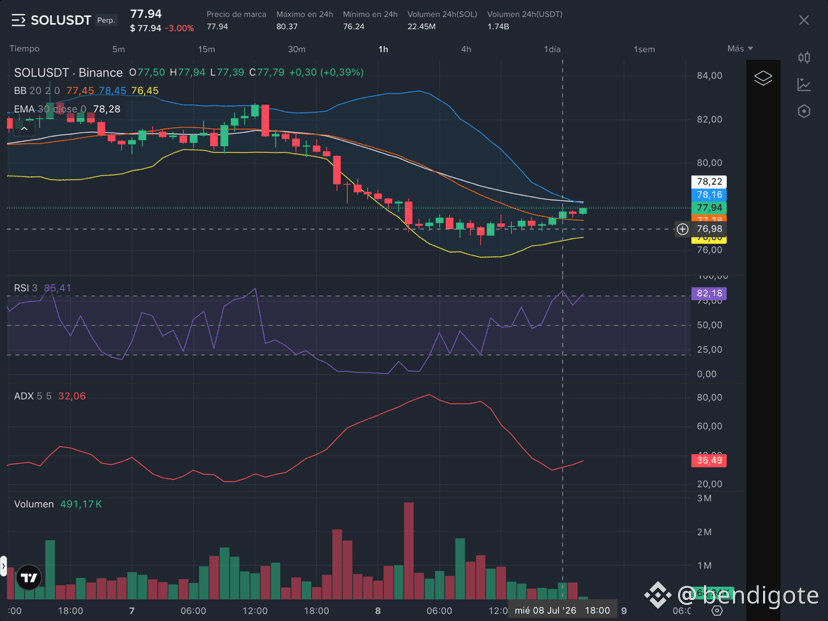
Task: Click the TradingView logo badge
Action: (x=29, y=578)
